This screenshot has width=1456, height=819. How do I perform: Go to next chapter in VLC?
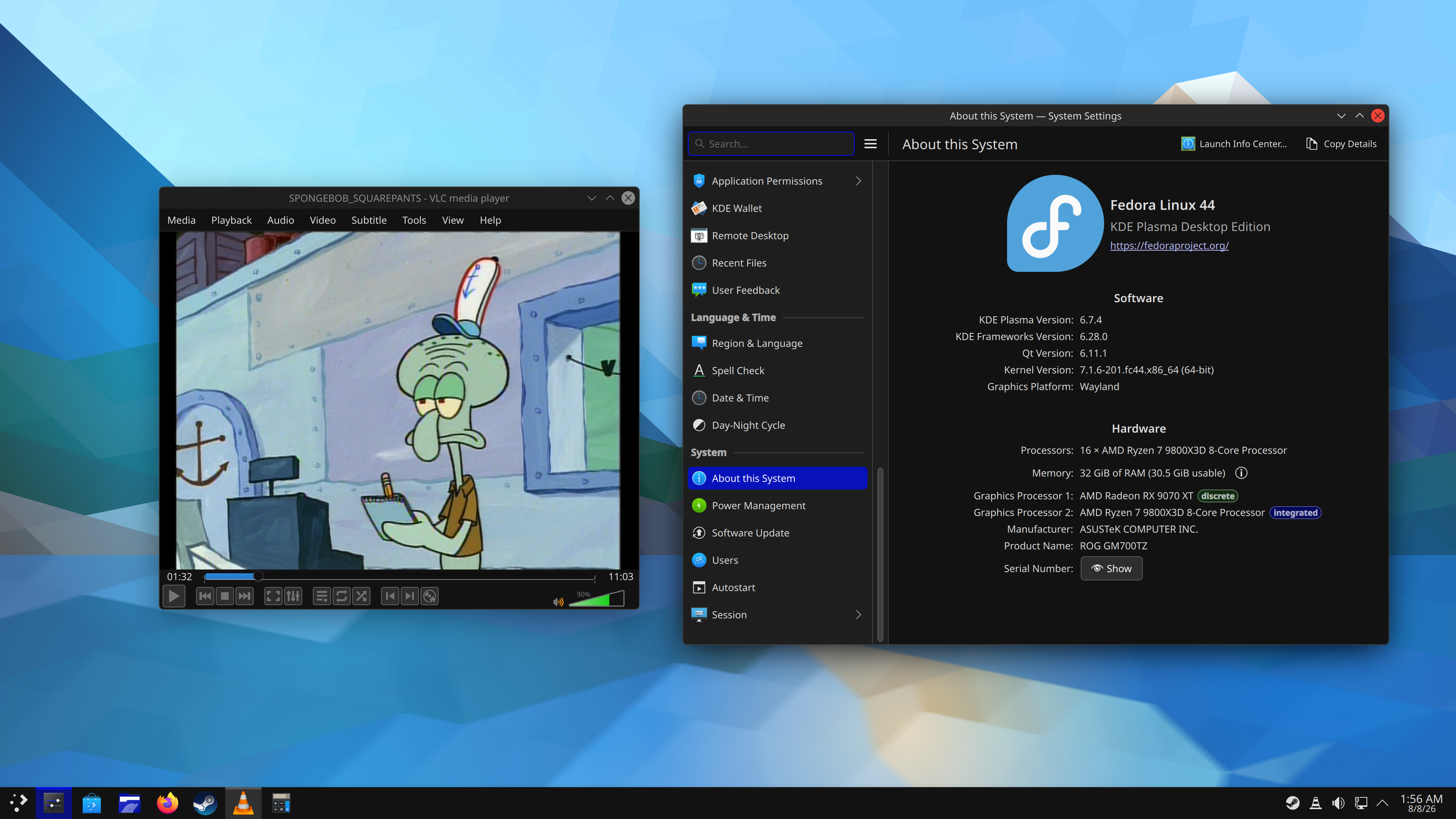pos(410,596)
